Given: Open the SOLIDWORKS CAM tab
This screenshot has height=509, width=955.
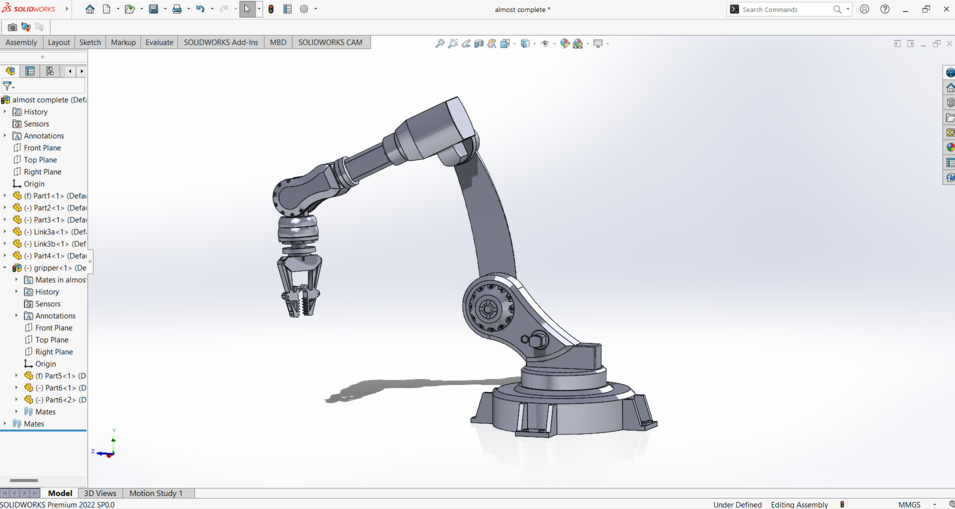Looking at the screenshot, I should coord(330,42).
